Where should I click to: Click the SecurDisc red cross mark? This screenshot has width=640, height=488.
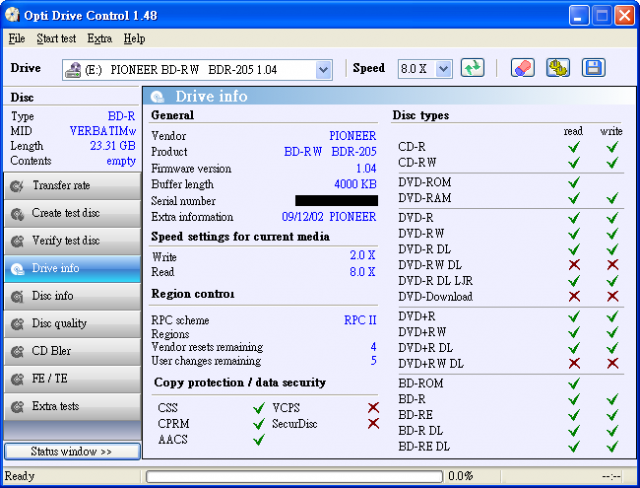(373, 424)
